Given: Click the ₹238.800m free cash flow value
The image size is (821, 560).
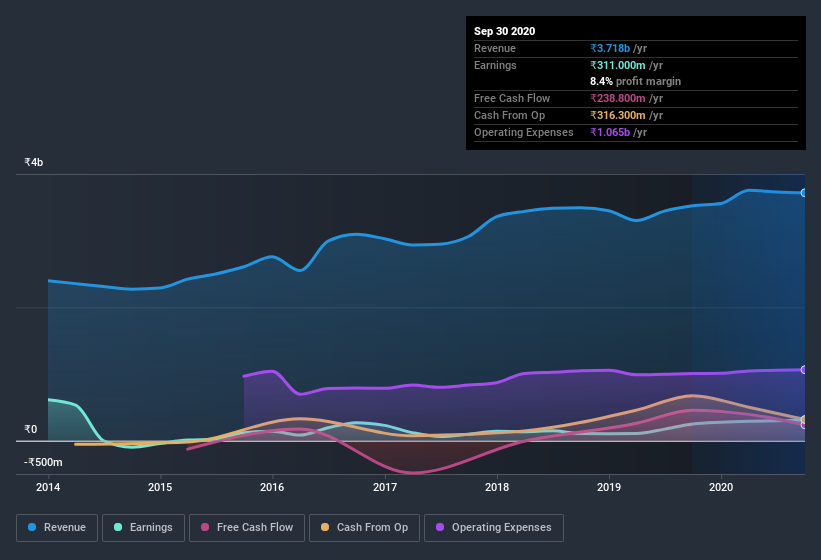Looking at the screenshot, I should pyautogui.click(x=617, y=98).
